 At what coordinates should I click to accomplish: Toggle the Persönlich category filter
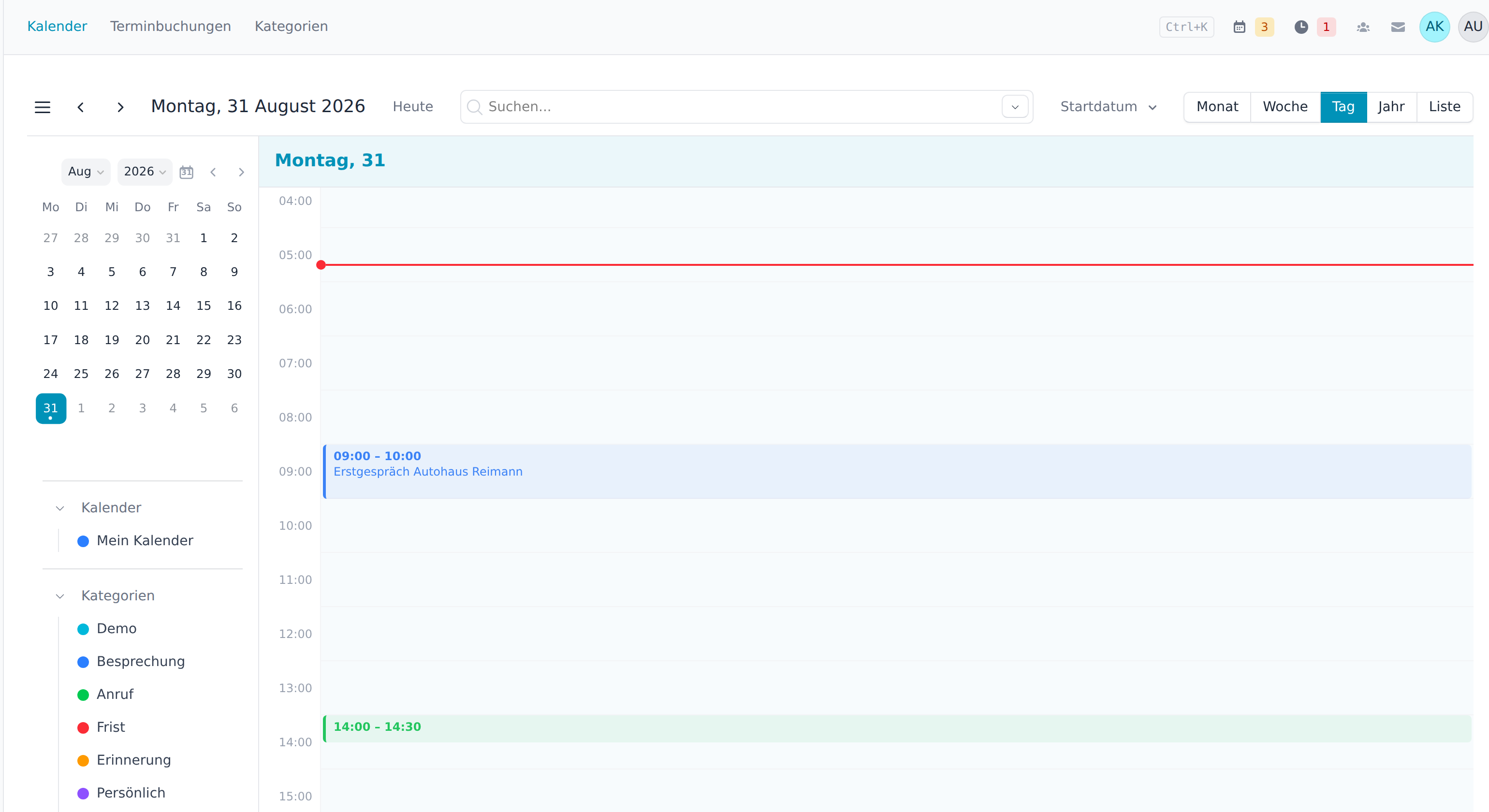[x=121, y=794]
